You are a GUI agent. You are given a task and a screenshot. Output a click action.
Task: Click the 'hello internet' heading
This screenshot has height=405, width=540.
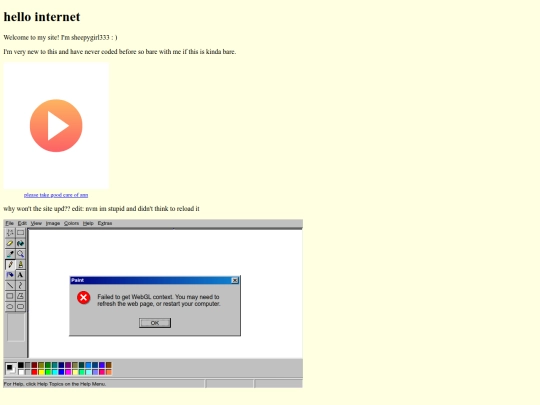point(42,17)
